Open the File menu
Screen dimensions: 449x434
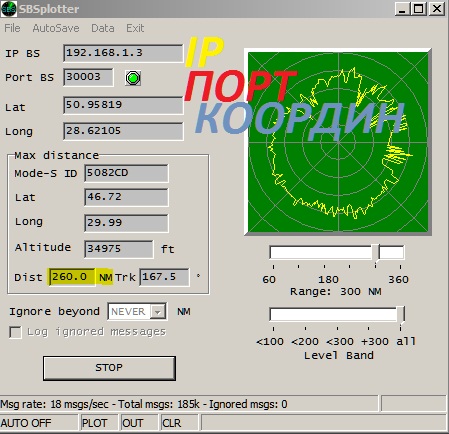12,28
